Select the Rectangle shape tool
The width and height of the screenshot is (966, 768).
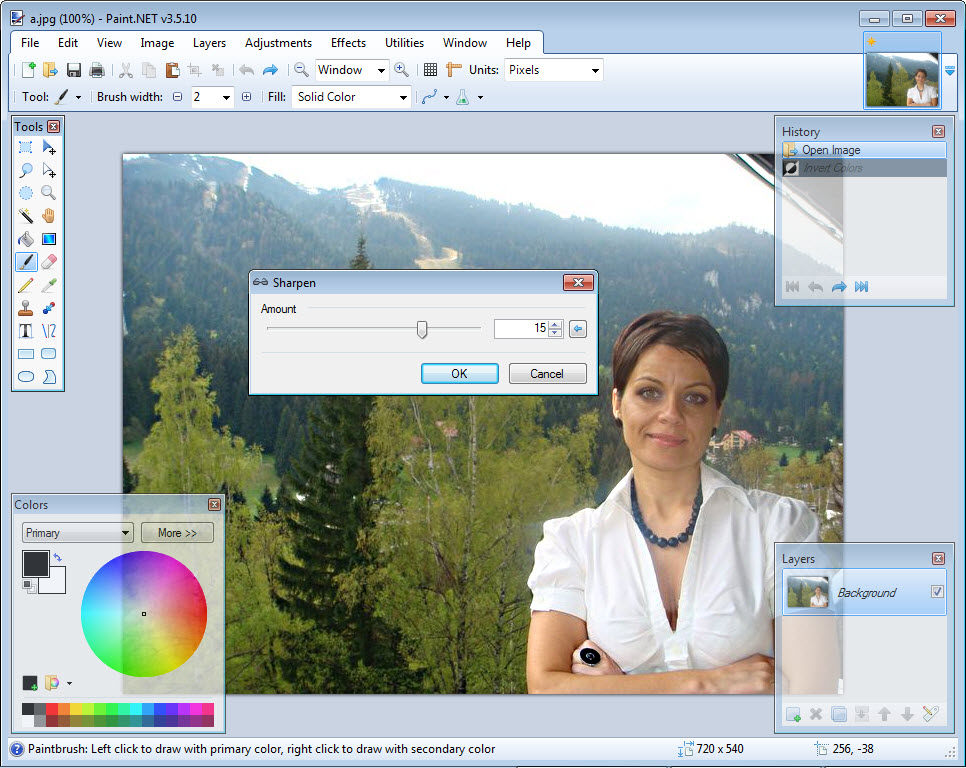(x=25, y=354)
